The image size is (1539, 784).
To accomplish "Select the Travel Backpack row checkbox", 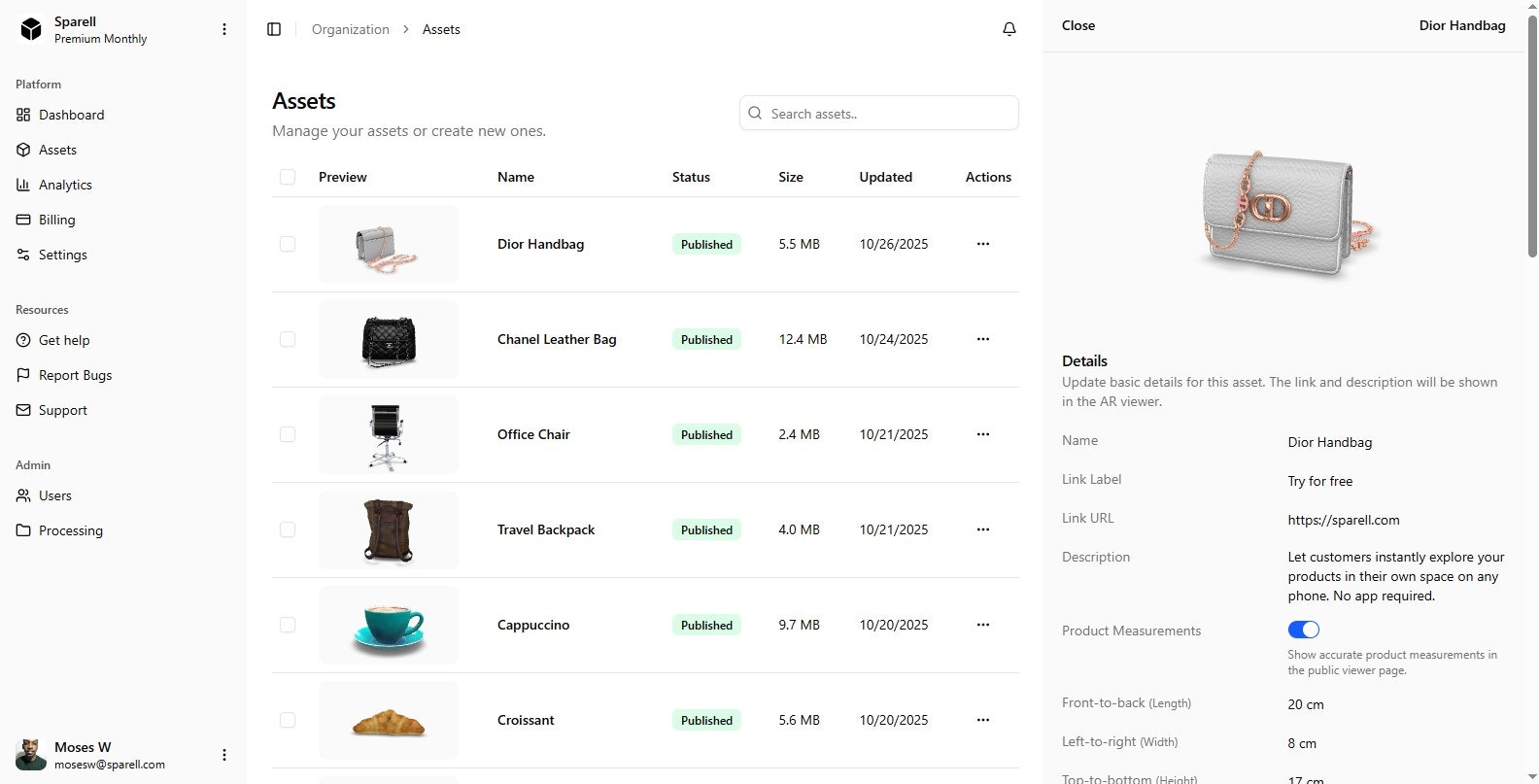I will pyautogui.click(x=288, y=529).
